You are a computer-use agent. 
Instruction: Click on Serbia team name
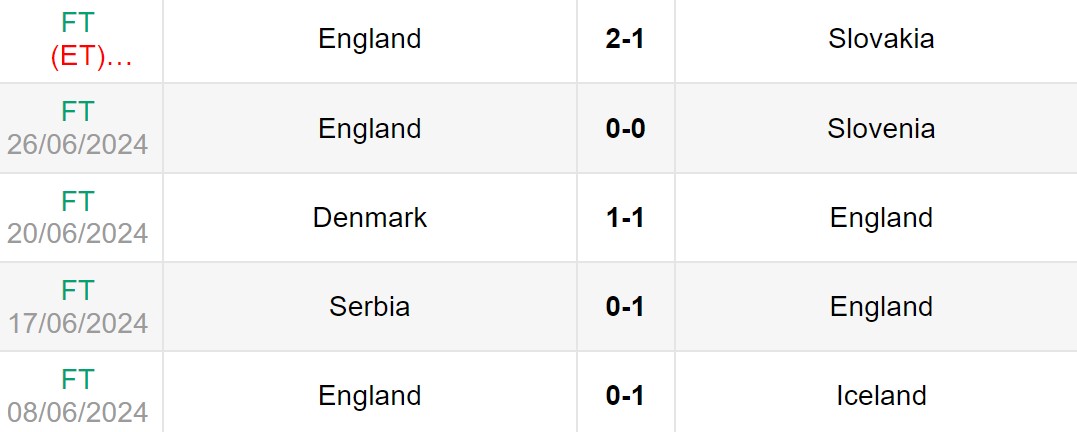[x=370, y=306]
